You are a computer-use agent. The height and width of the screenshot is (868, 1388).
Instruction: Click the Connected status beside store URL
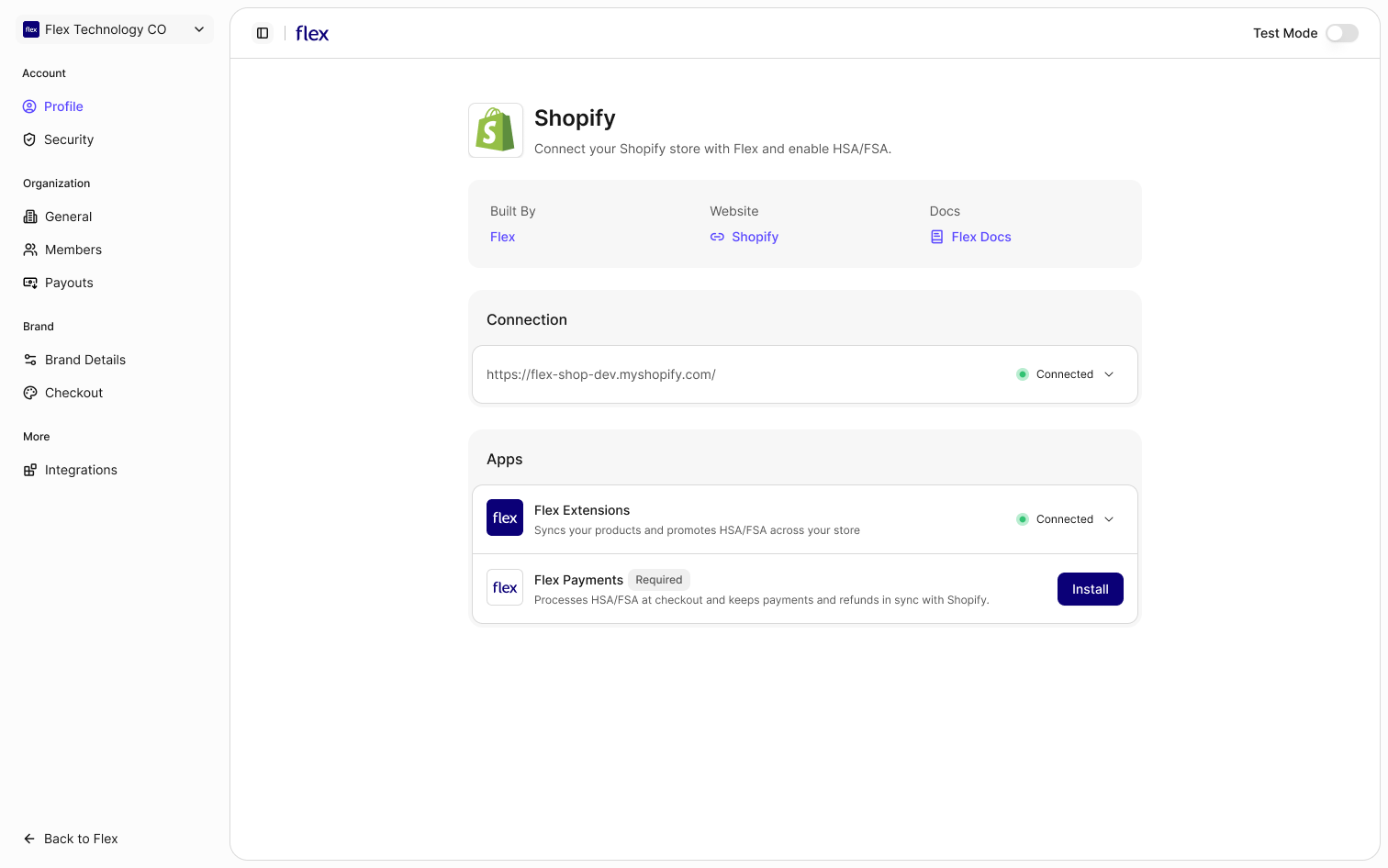[x=1065, y=374]
